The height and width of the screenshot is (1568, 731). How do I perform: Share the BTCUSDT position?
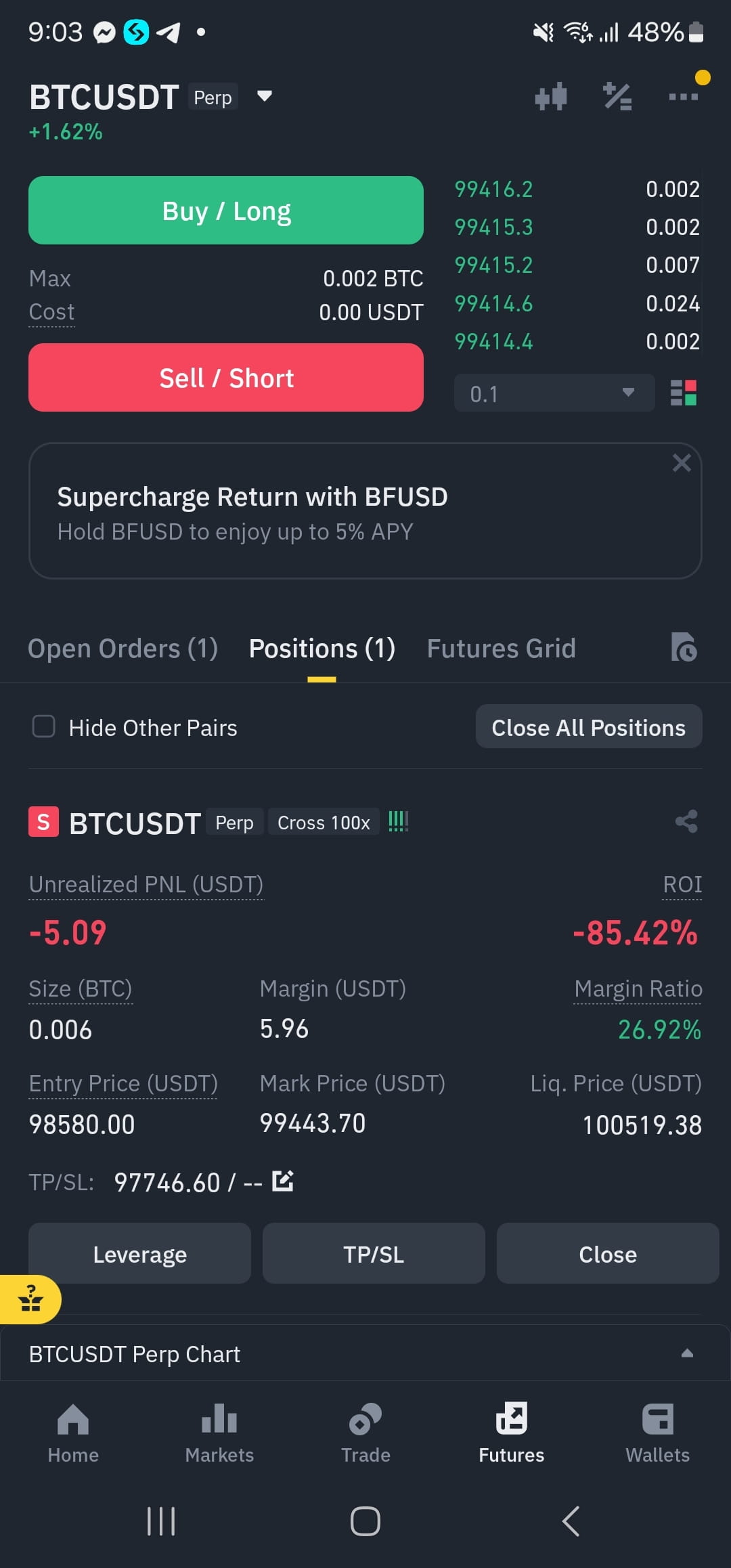coord(686,822)
